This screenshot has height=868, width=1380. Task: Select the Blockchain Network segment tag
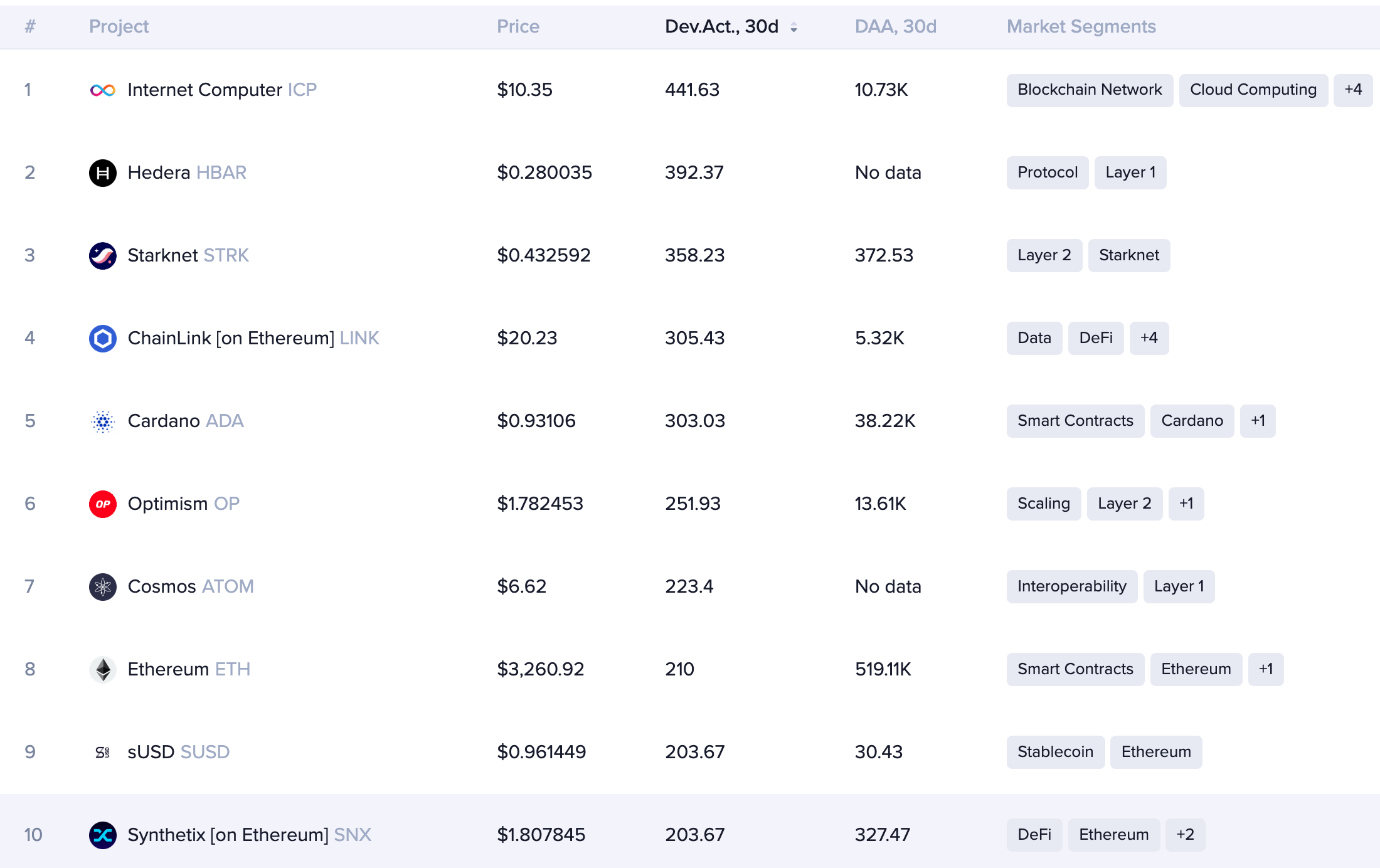(1090, 90)
